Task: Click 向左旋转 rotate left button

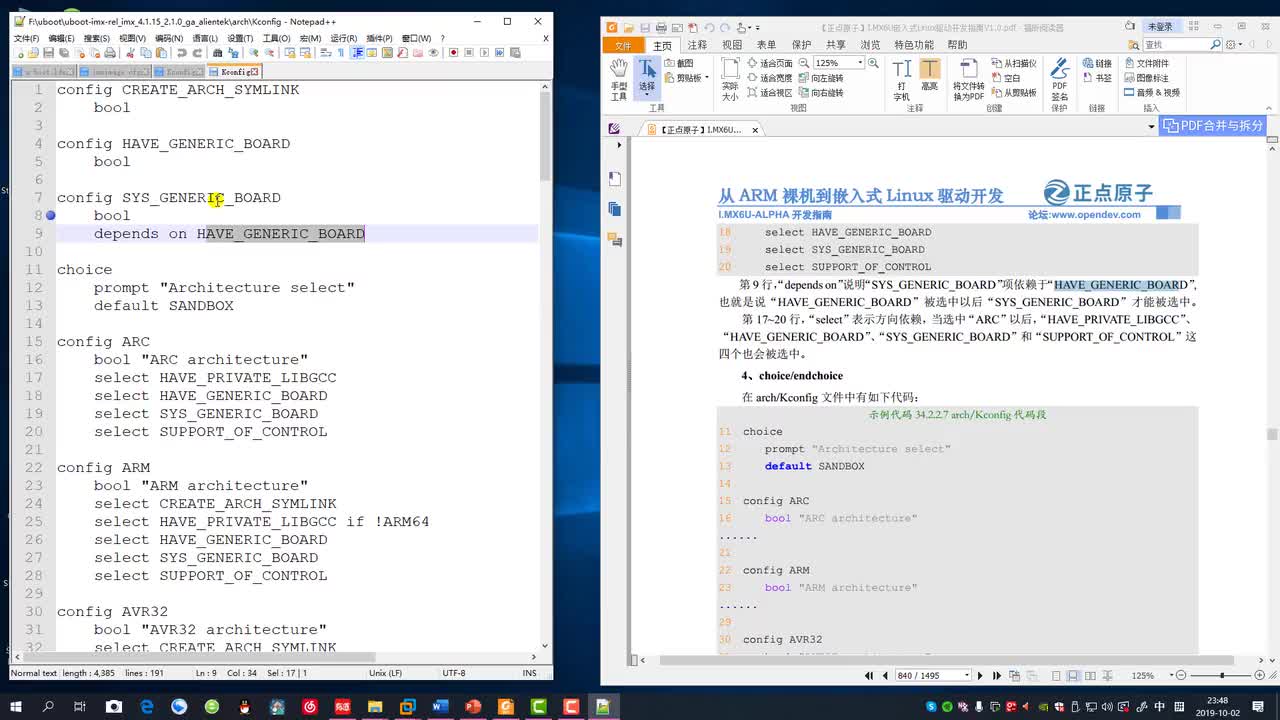Action: tap(820, 77)
